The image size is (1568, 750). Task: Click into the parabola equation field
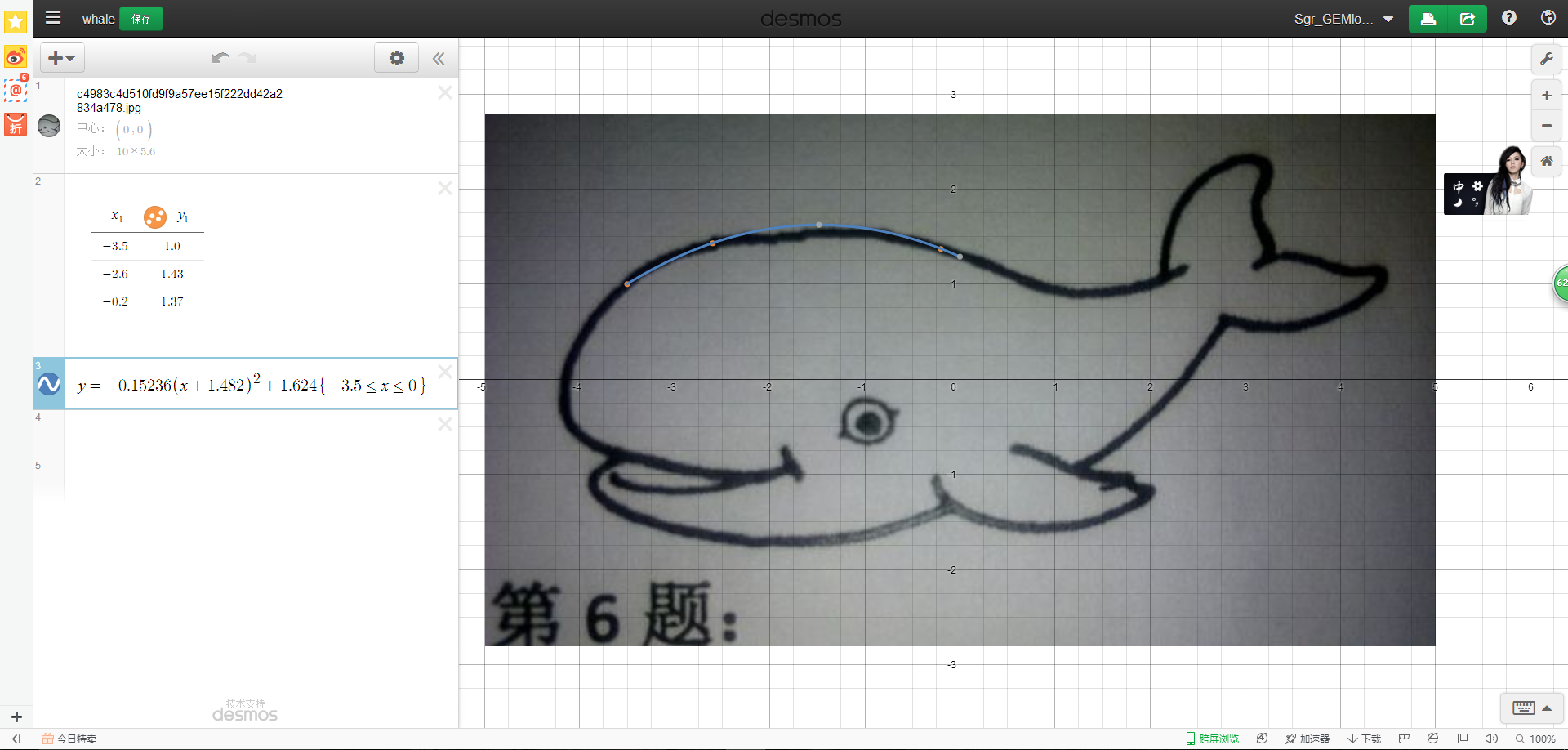252,384
